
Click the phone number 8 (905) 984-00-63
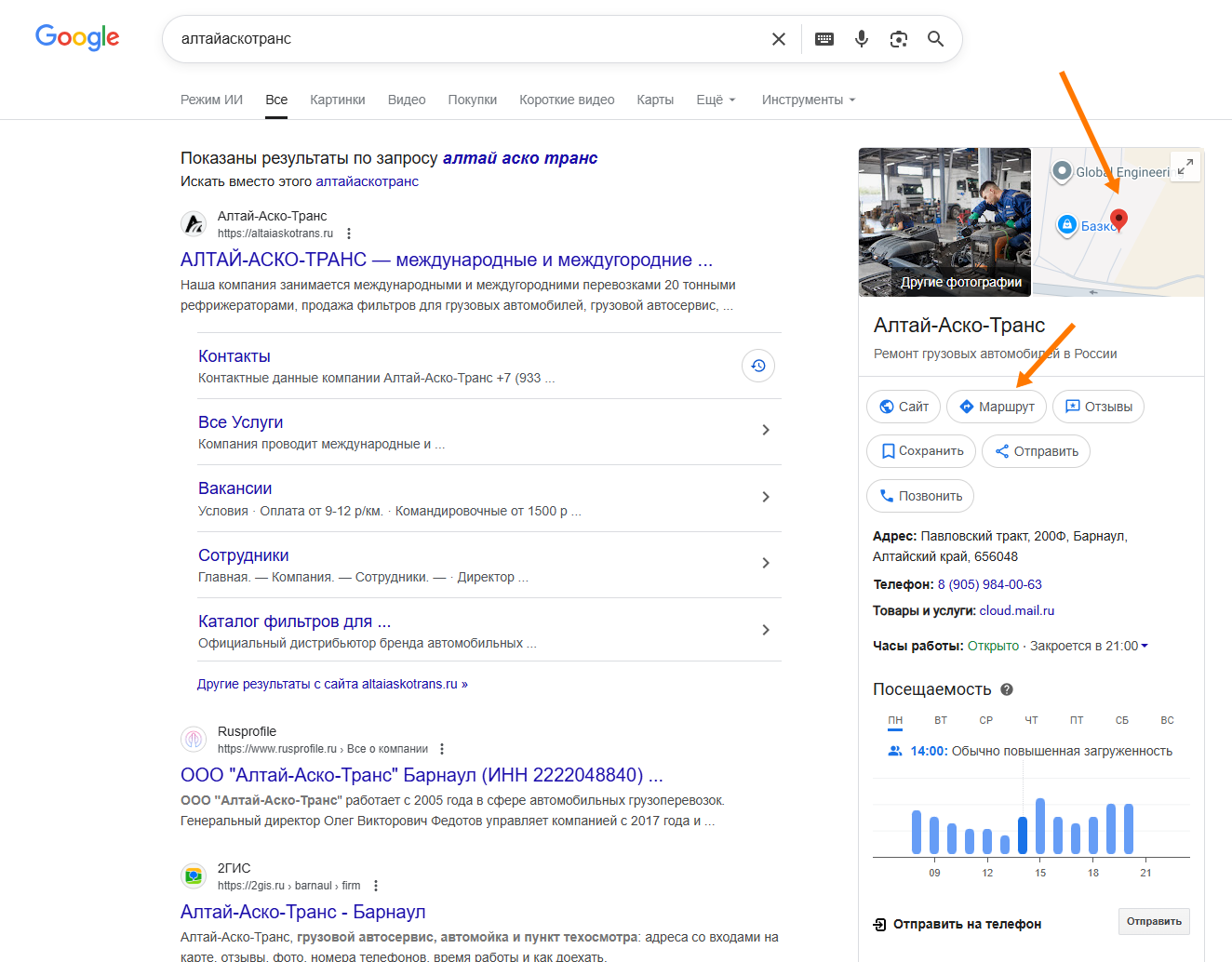(x=989, y=584)
